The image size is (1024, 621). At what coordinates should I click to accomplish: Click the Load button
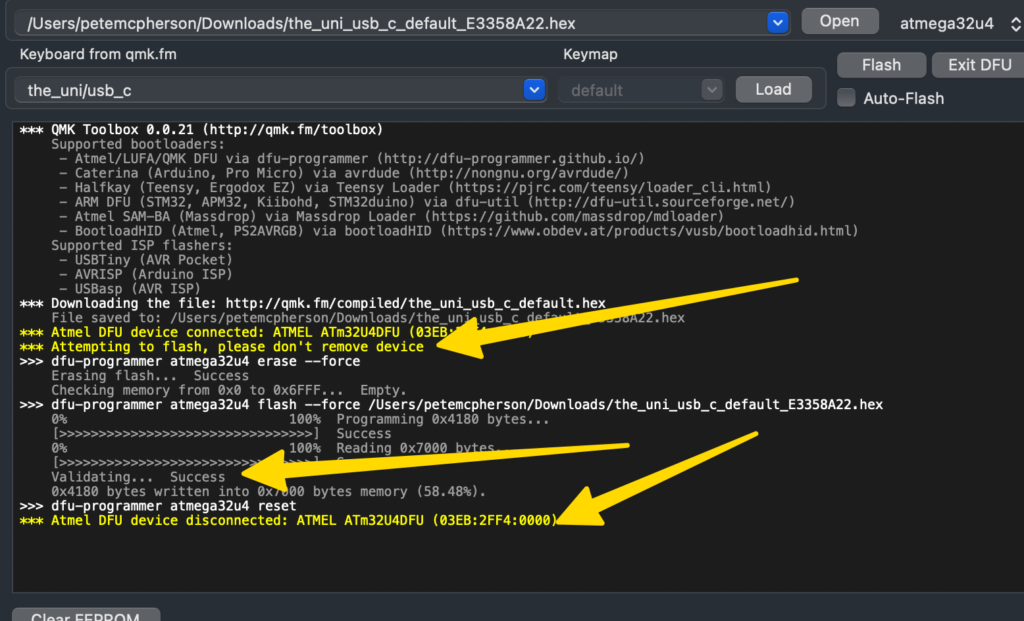pos(773,89)
